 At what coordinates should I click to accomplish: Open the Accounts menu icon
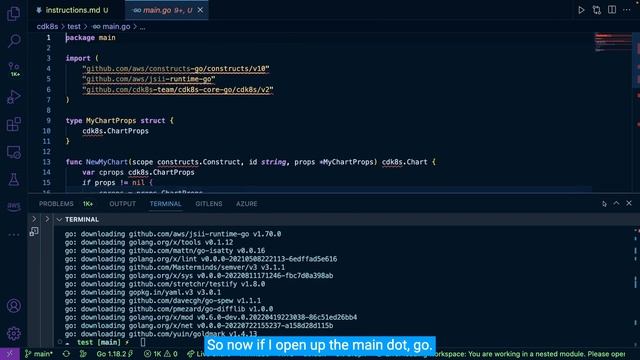(x=13, y=306)
